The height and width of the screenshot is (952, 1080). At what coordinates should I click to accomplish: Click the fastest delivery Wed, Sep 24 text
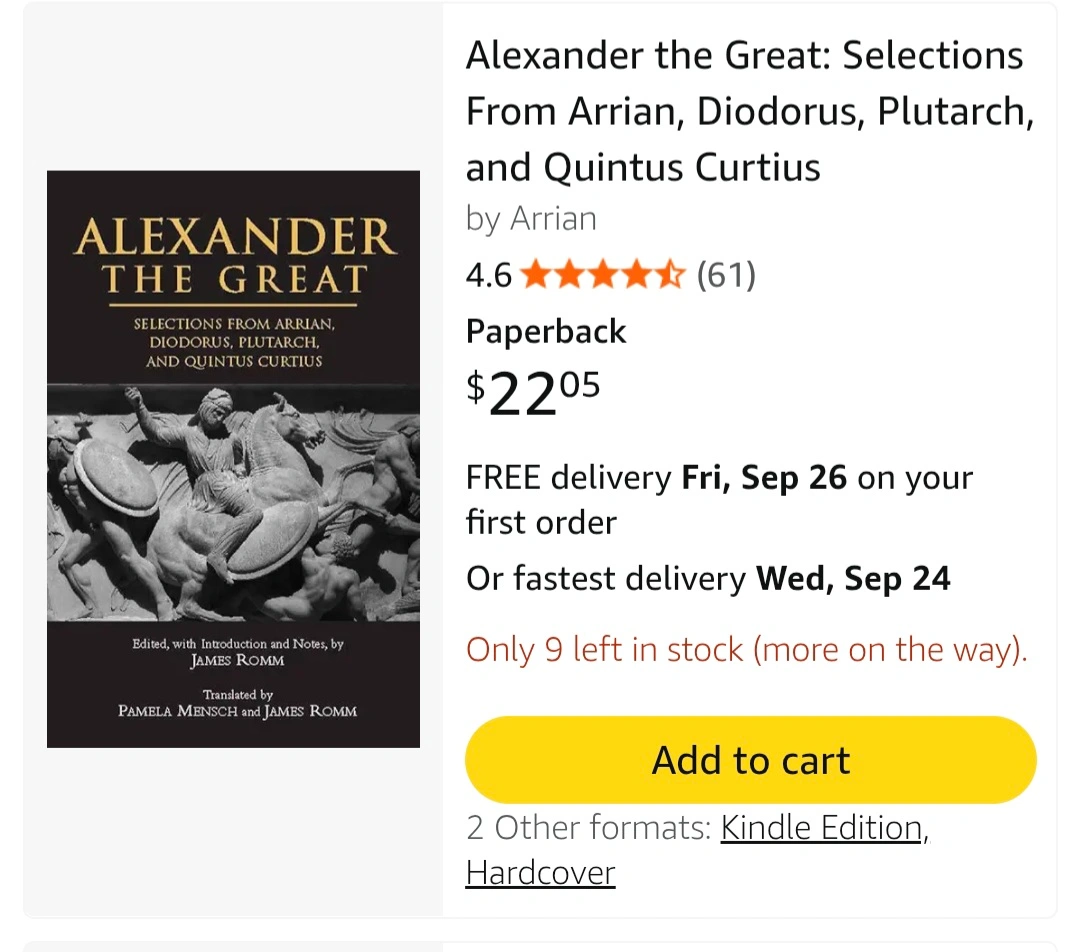click(708, 578)
